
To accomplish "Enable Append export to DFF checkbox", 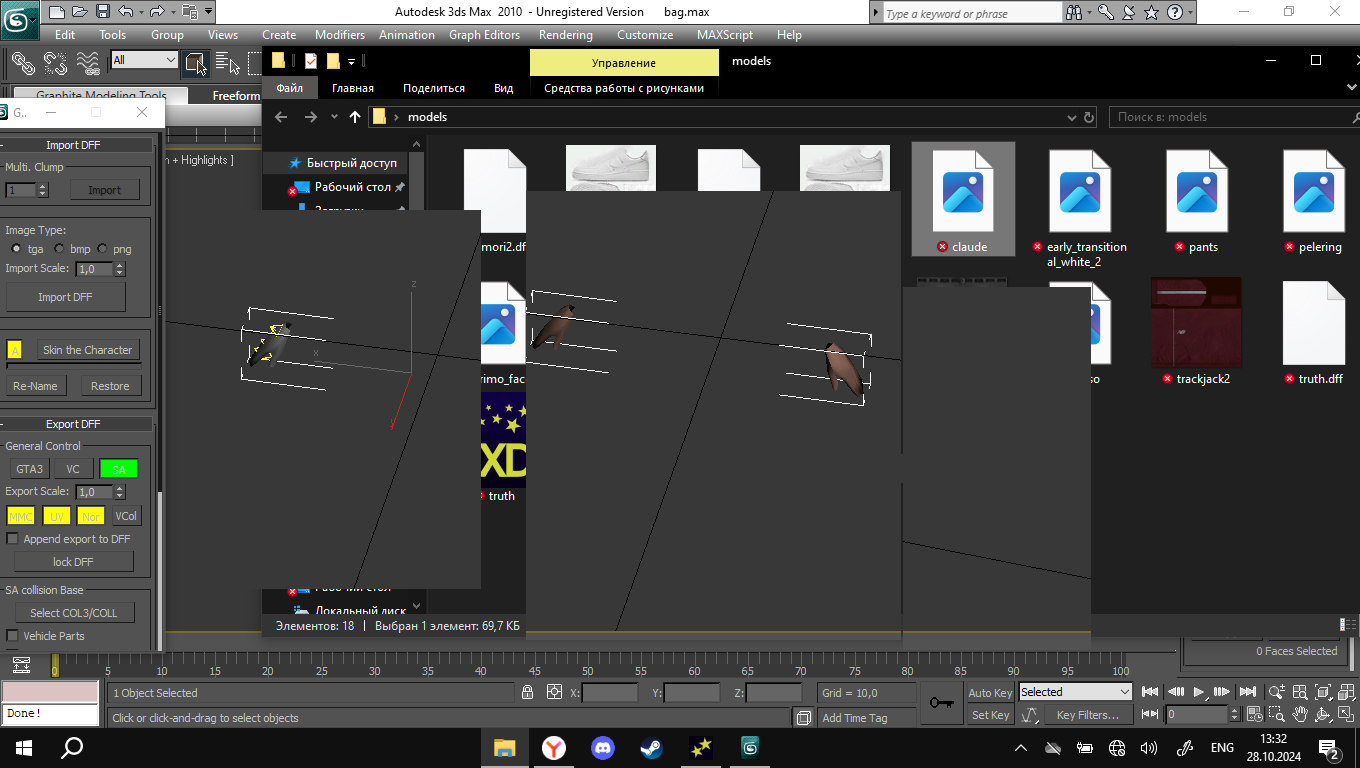I will pyautogui.click(x=13, y=539).
